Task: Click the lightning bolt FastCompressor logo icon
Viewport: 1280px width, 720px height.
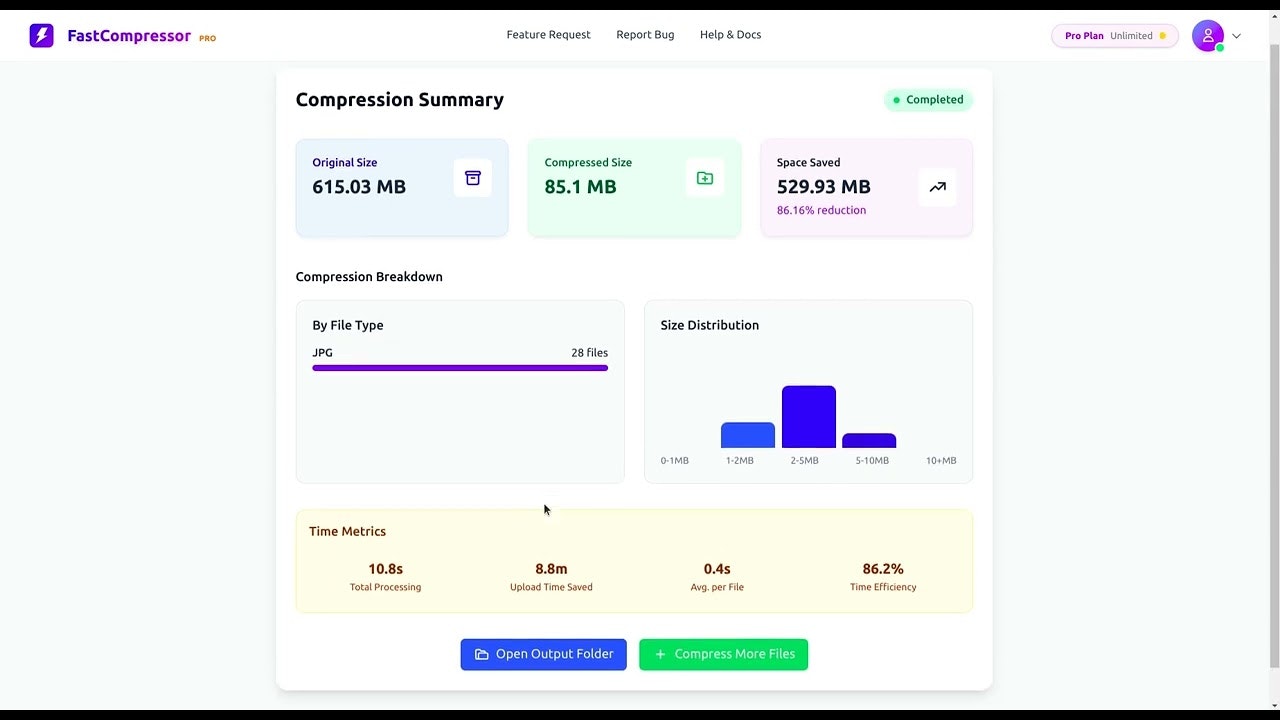Action: point(41,35)
